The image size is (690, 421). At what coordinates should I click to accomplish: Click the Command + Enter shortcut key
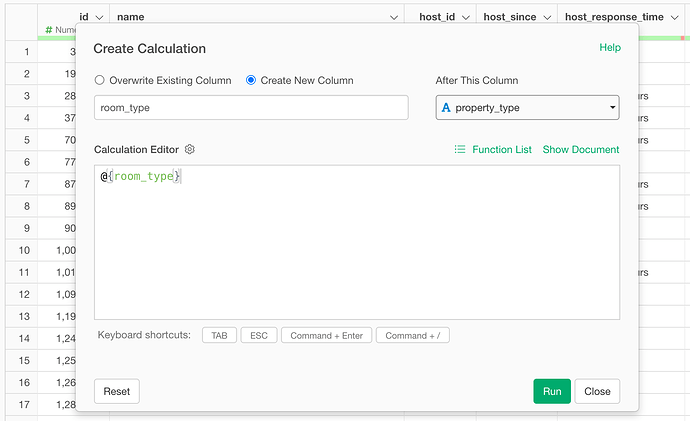pos(325,335)
